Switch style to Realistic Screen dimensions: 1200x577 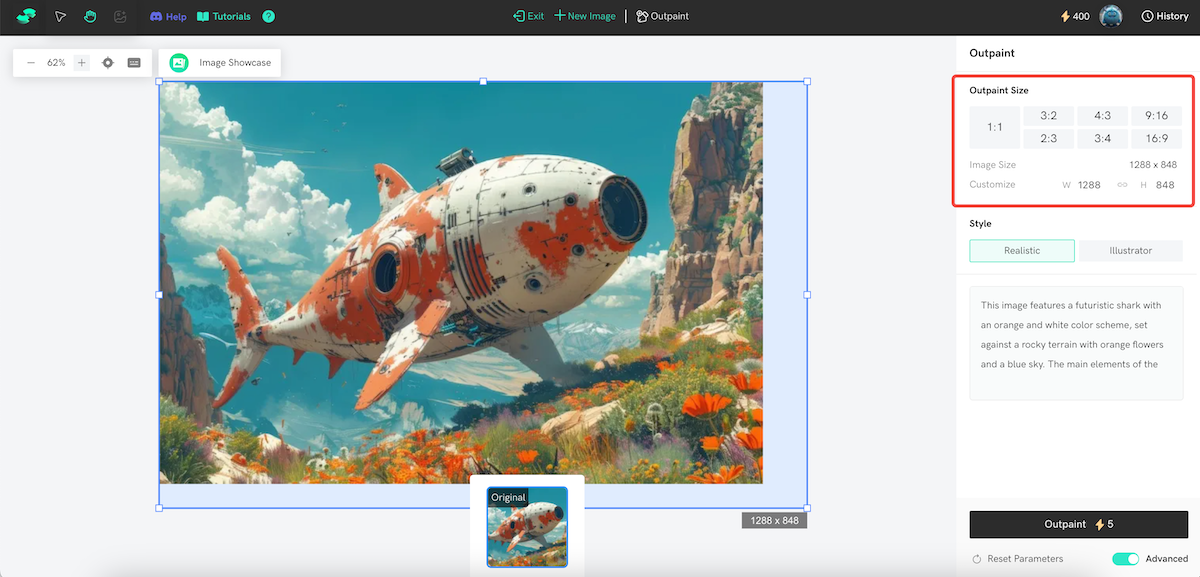(1021, 250)
